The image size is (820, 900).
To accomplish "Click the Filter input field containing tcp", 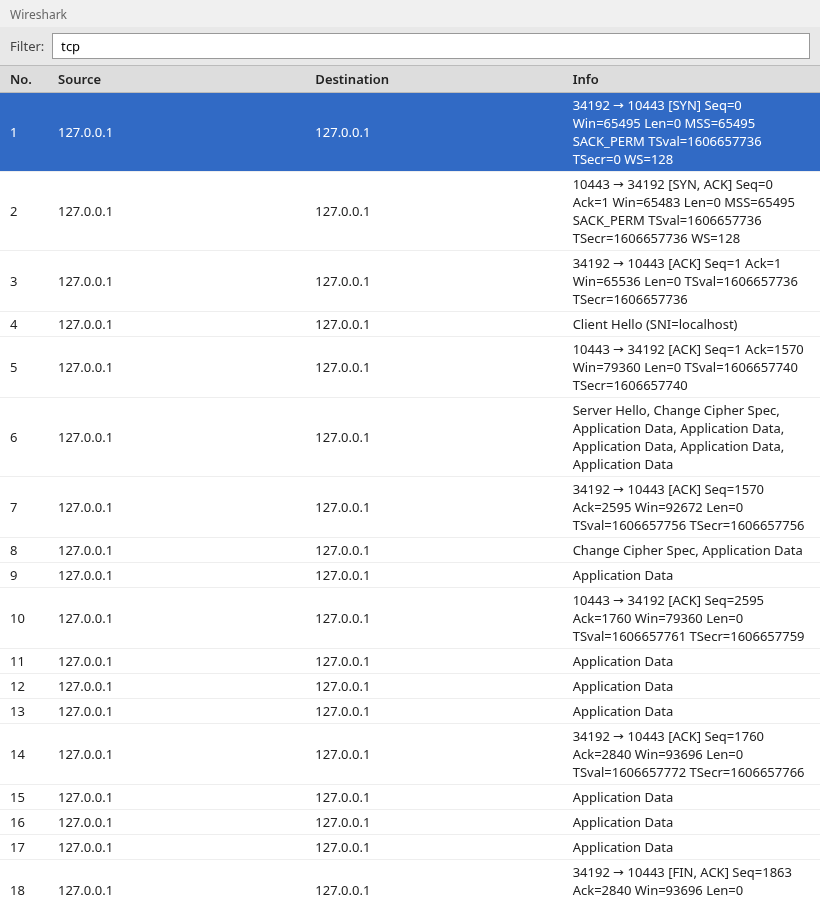I will point(430,46).
